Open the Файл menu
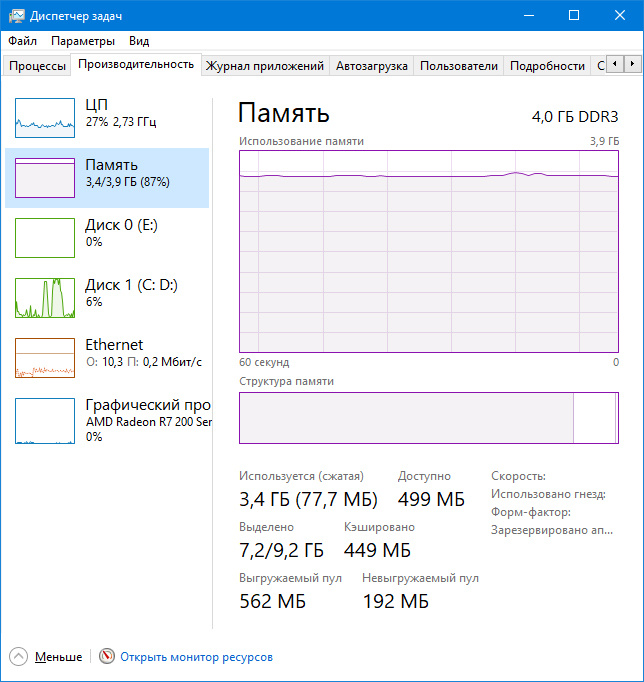The height and width of the screenshot is (682, 644). [22, 41]
